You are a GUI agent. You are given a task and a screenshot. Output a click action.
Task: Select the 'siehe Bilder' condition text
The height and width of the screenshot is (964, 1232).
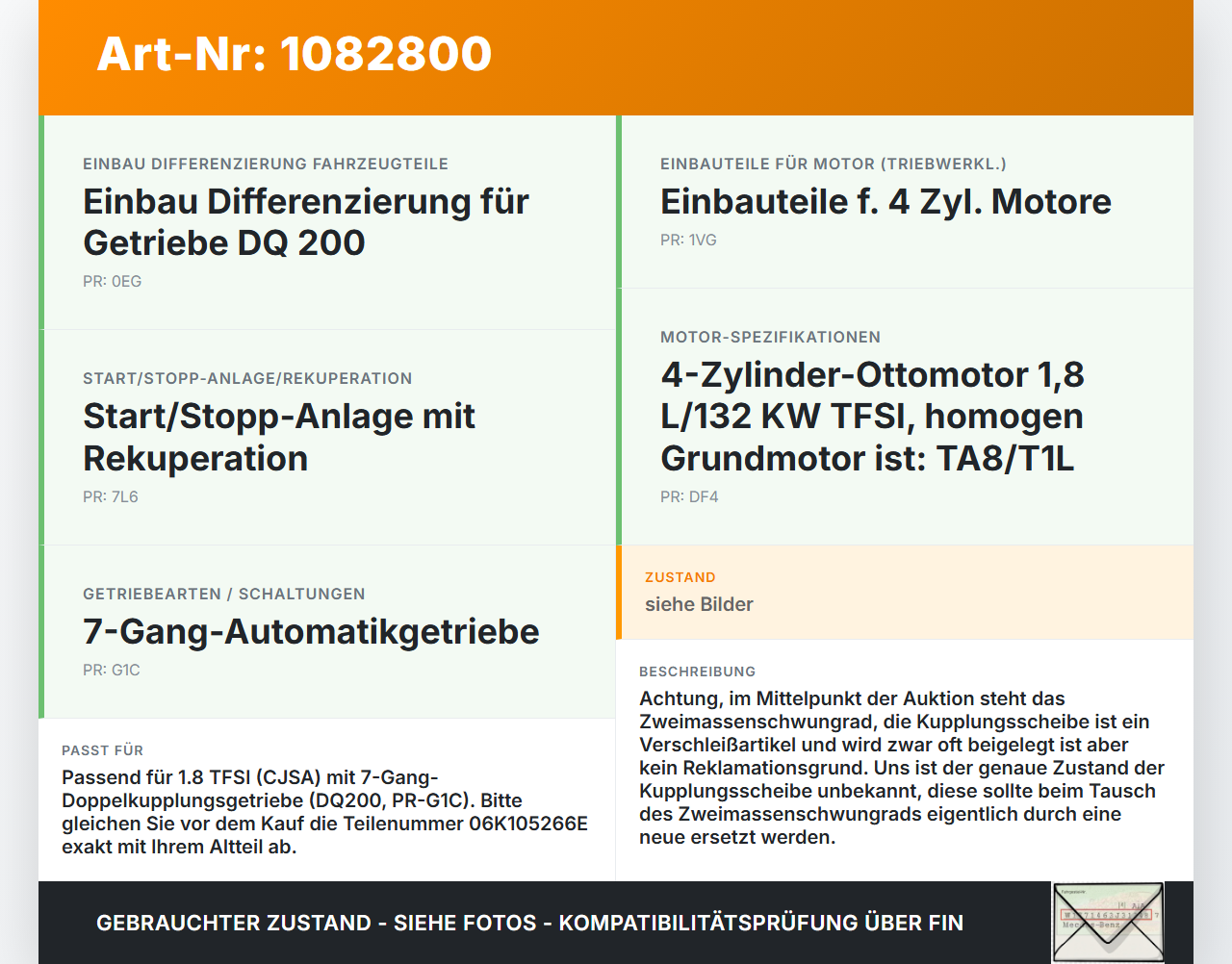(x=699, y=605)
